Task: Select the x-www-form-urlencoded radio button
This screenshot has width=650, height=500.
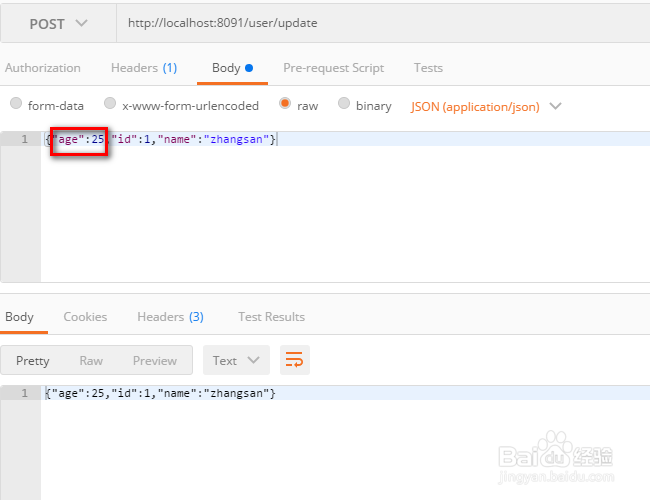Action: (110, 103)
